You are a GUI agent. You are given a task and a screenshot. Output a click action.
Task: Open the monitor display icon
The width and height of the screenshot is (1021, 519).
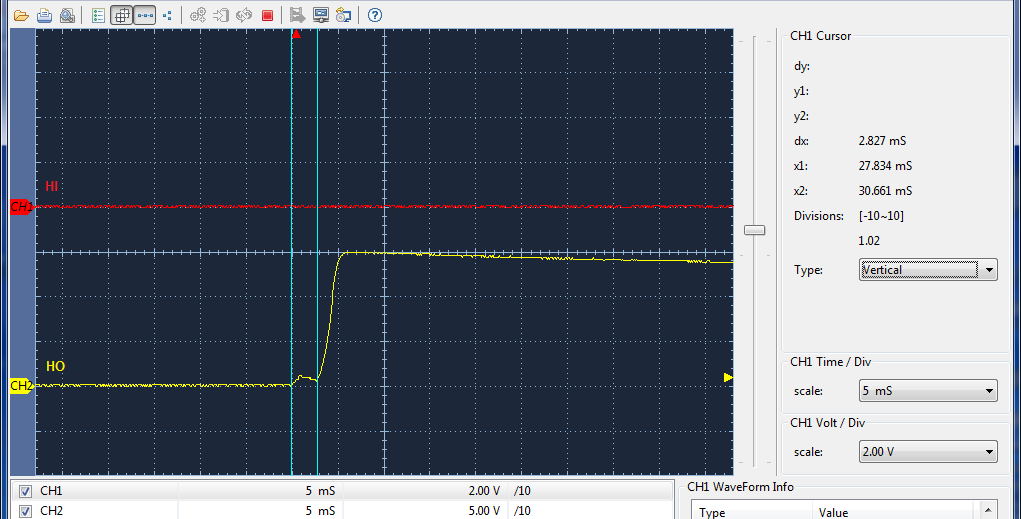coord(320,15)
